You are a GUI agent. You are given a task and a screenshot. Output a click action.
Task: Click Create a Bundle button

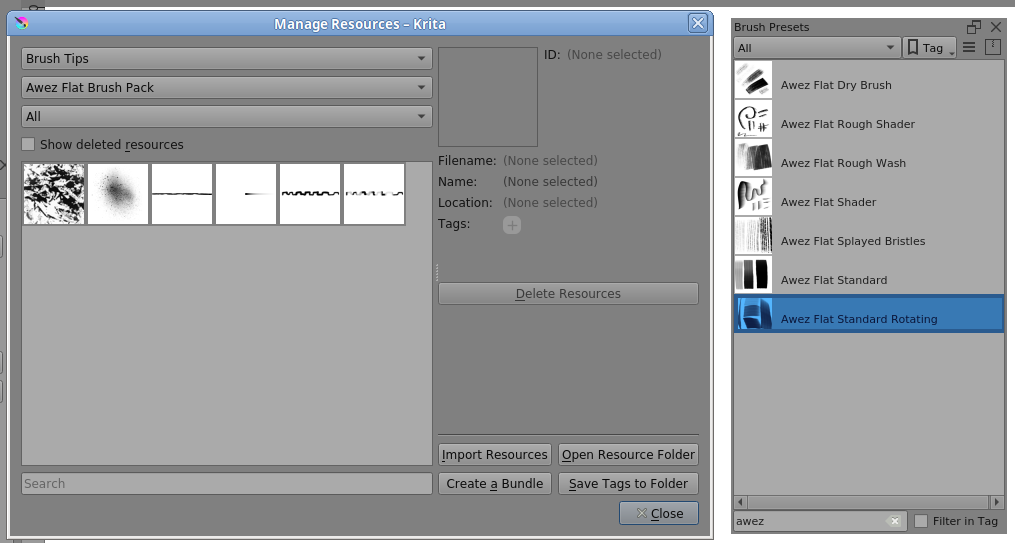click(495, 483)
